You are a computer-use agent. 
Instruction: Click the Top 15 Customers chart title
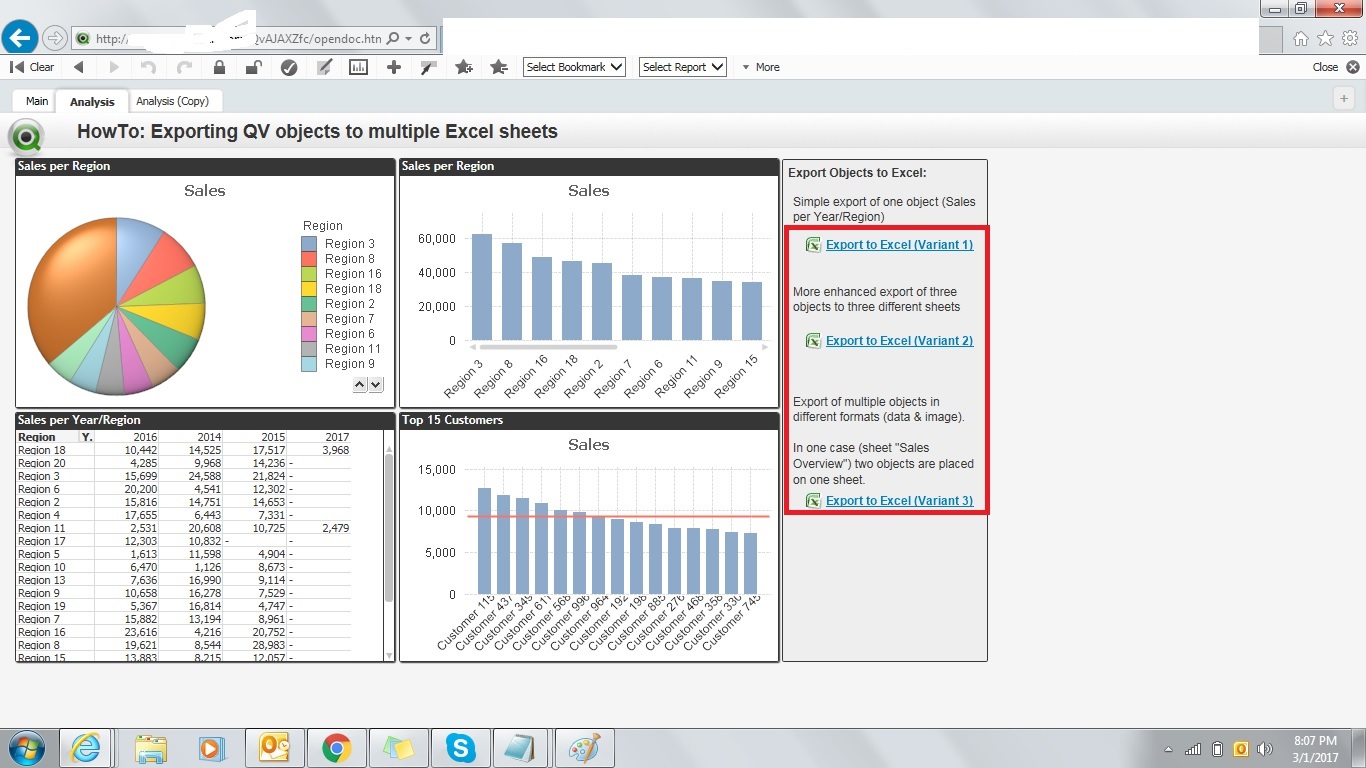coord(452,420)
